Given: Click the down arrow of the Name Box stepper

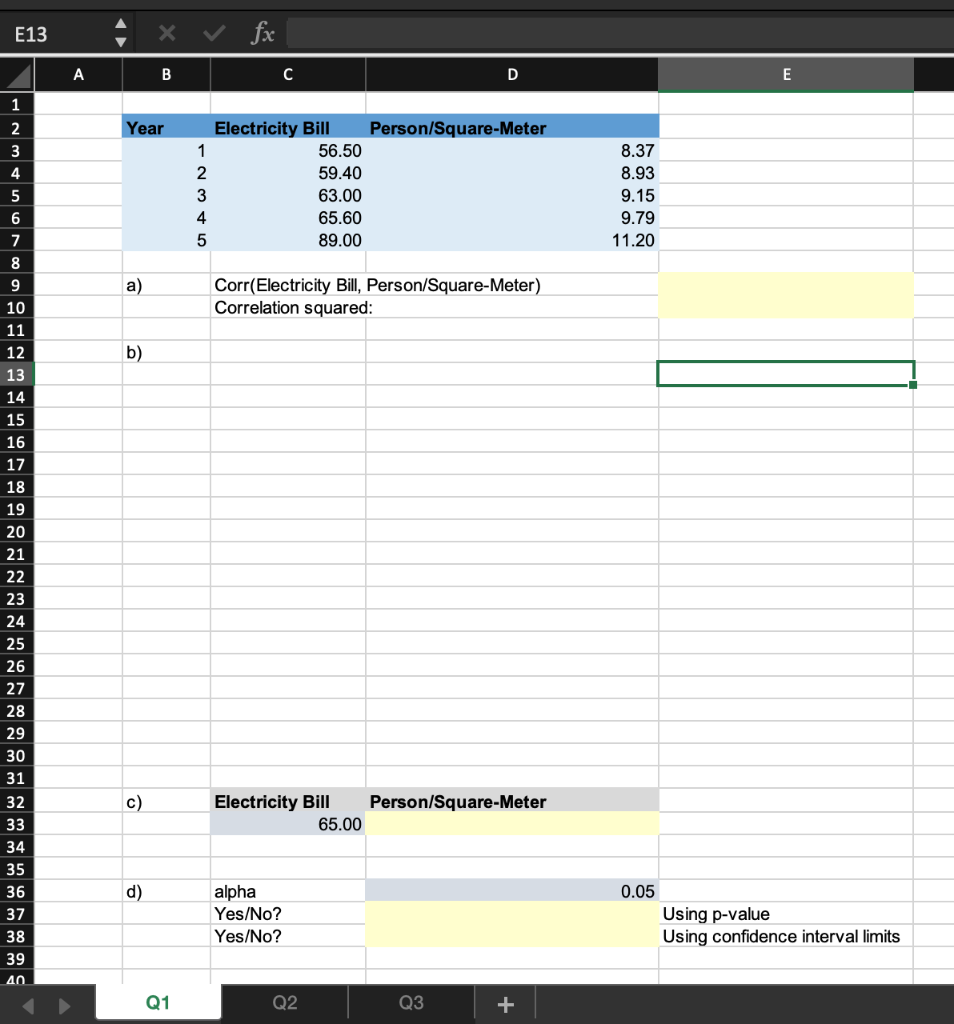Looking at the screenshot, I should coord(121,40).
